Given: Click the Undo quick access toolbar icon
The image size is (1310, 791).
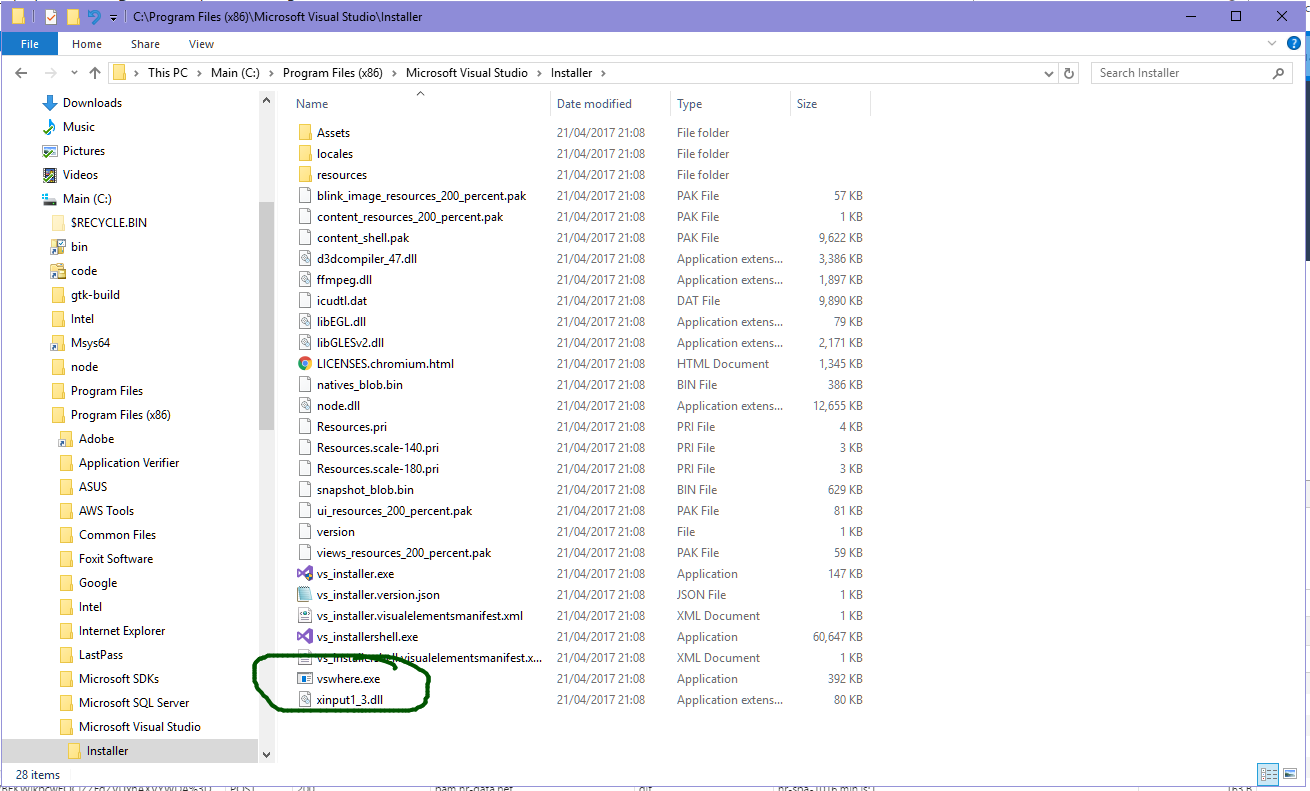Looking at the screenshot, I should pyautogui.click(x=94, y=16).
